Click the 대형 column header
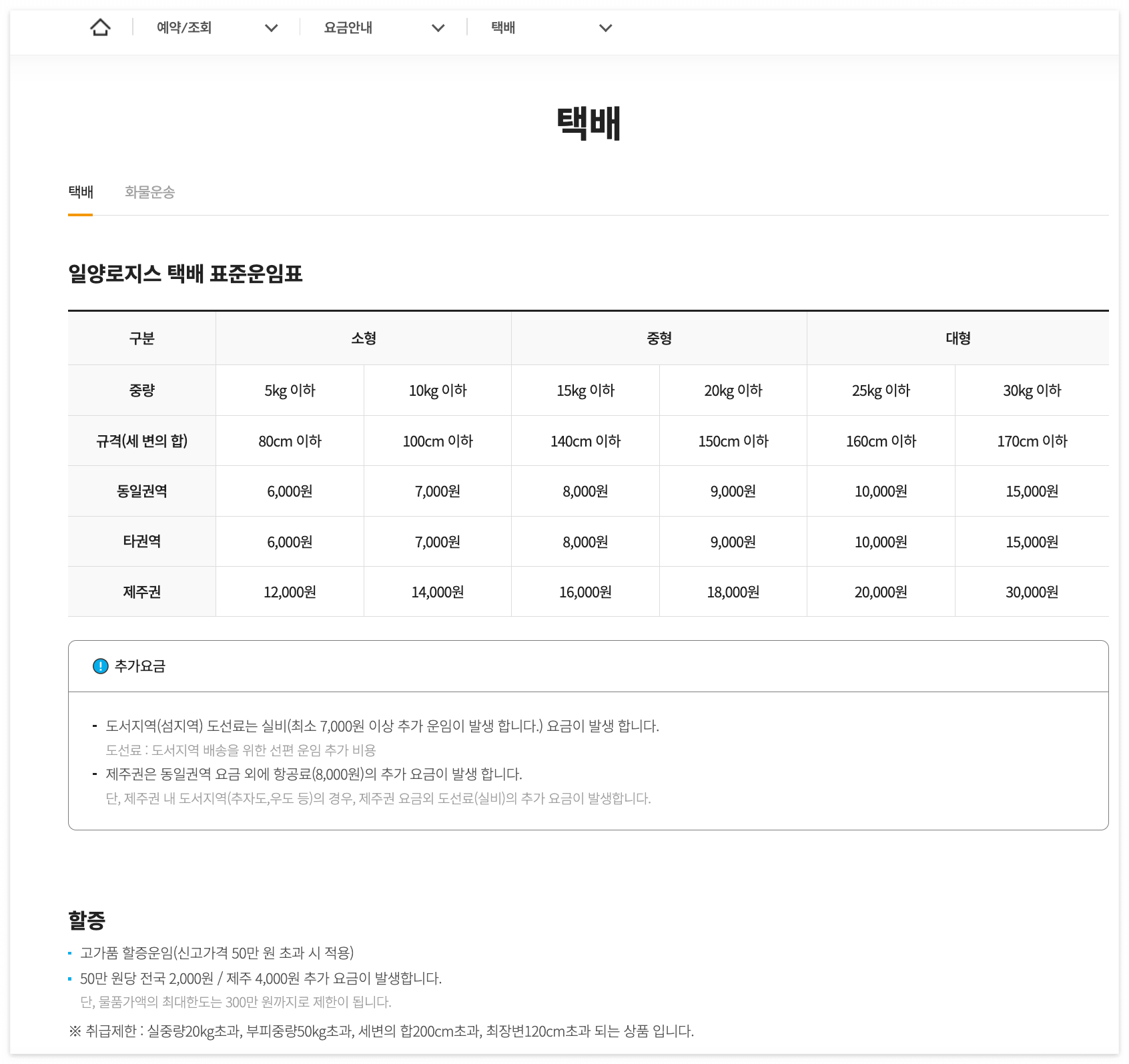 tap(958, 338)
